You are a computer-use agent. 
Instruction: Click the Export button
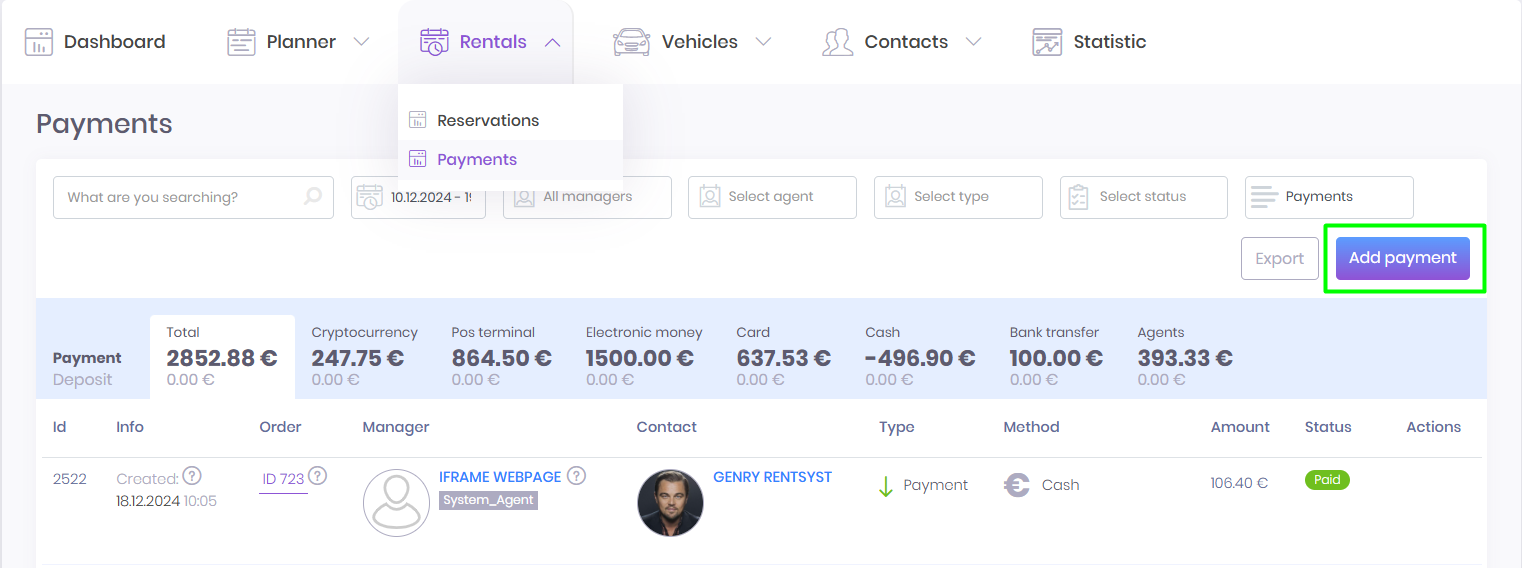1279,258
